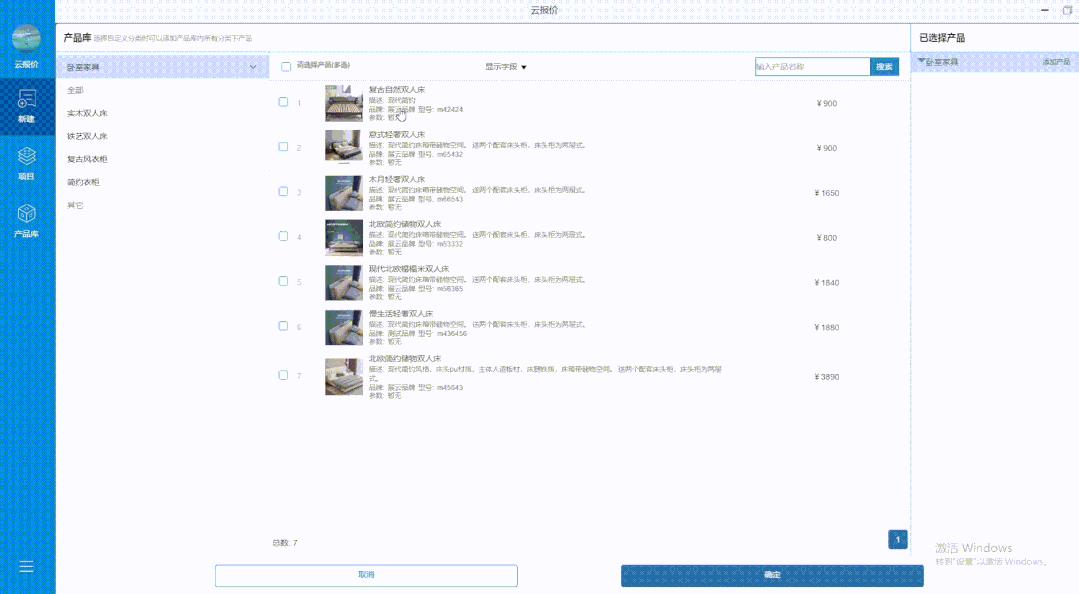The width and height of the screenshot is (1079, 594).
Task: Open the 显示字段 dropdown
Action: pyautogui.click(x=506, y=67)
